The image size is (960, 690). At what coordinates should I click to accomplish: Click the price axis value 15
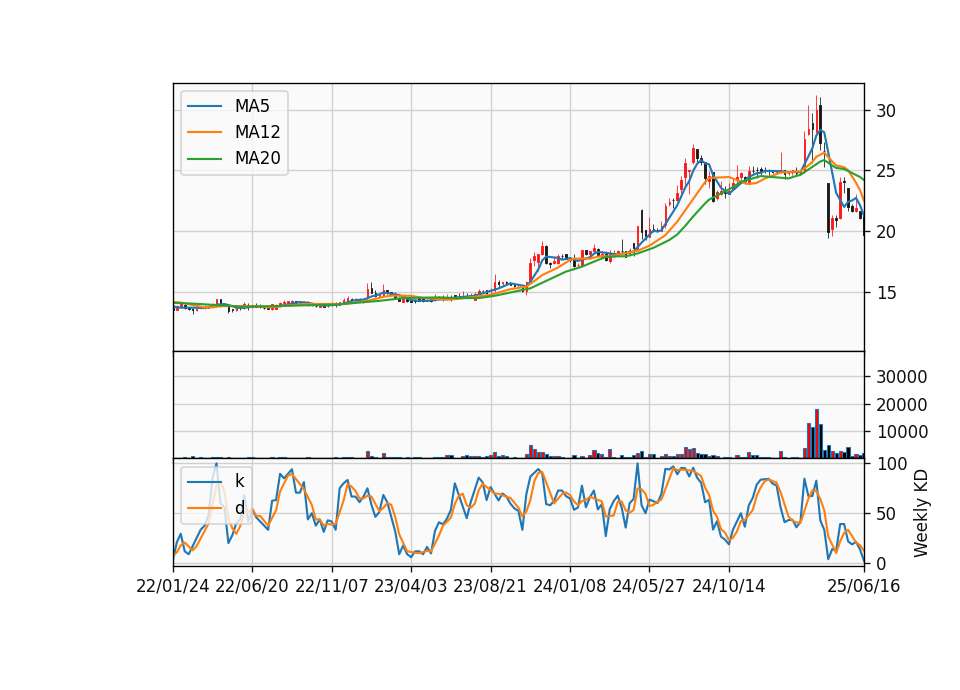[886, 293]
